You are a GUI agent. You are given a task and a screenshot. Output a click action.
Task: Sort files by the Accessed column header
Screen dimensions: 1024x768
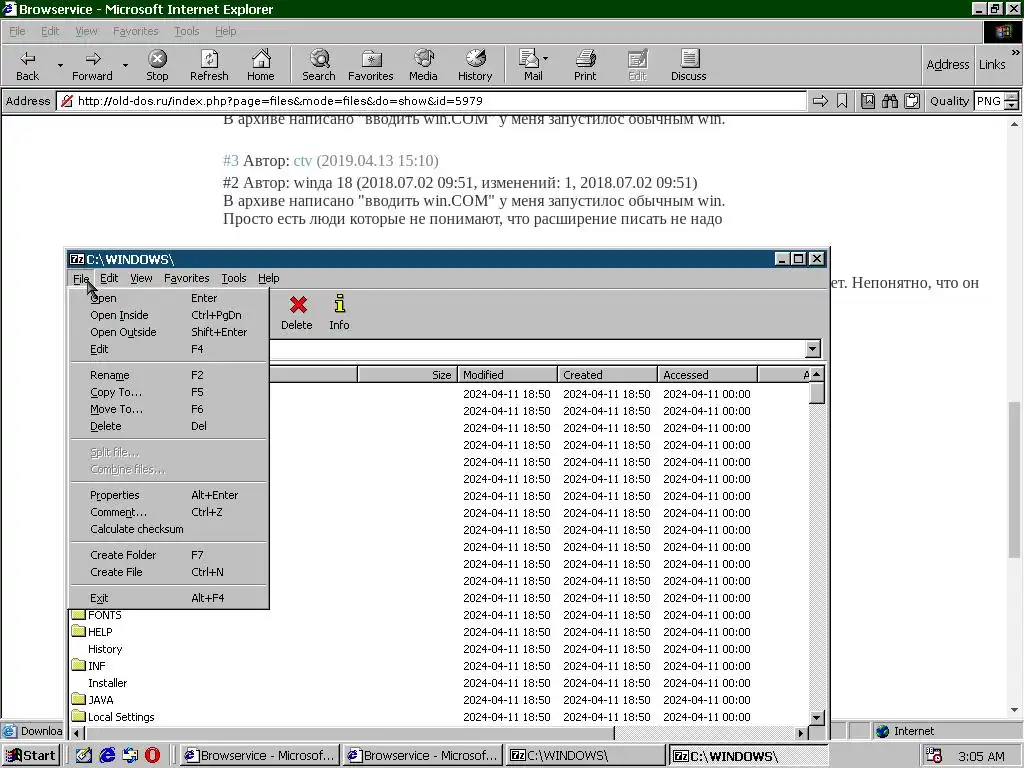click(x=708, y=375)
